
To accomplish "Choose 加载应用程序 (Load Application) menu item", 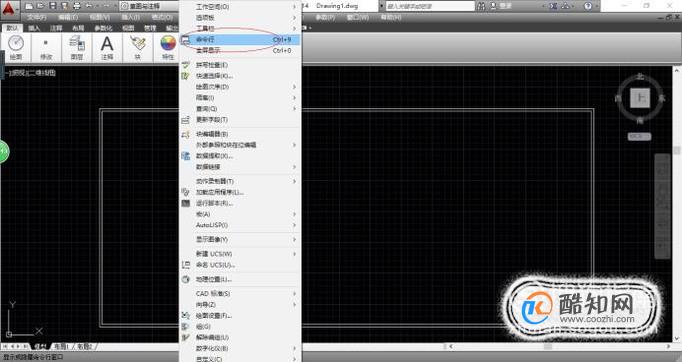I will [240, 192].
